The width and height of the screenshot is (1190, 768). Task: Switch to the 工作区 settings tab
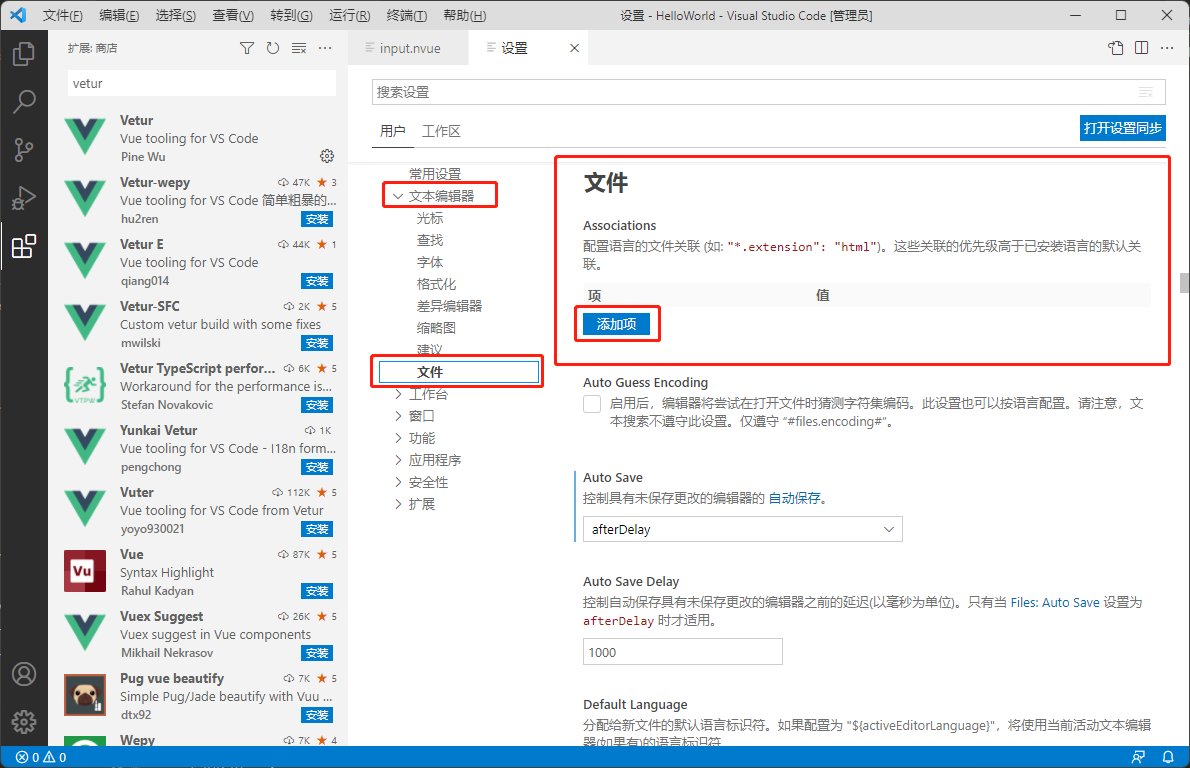coord(442,130)
